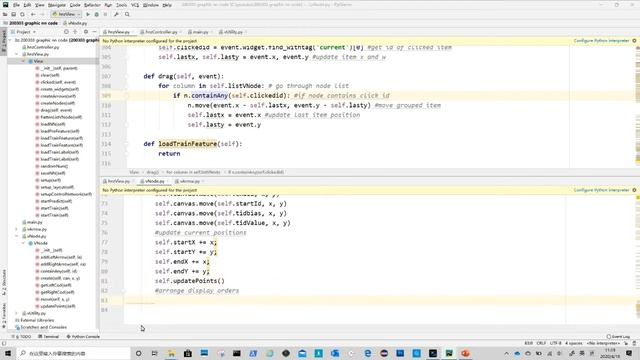Select move(self, x, y) under VNode

tap(54, 299)
